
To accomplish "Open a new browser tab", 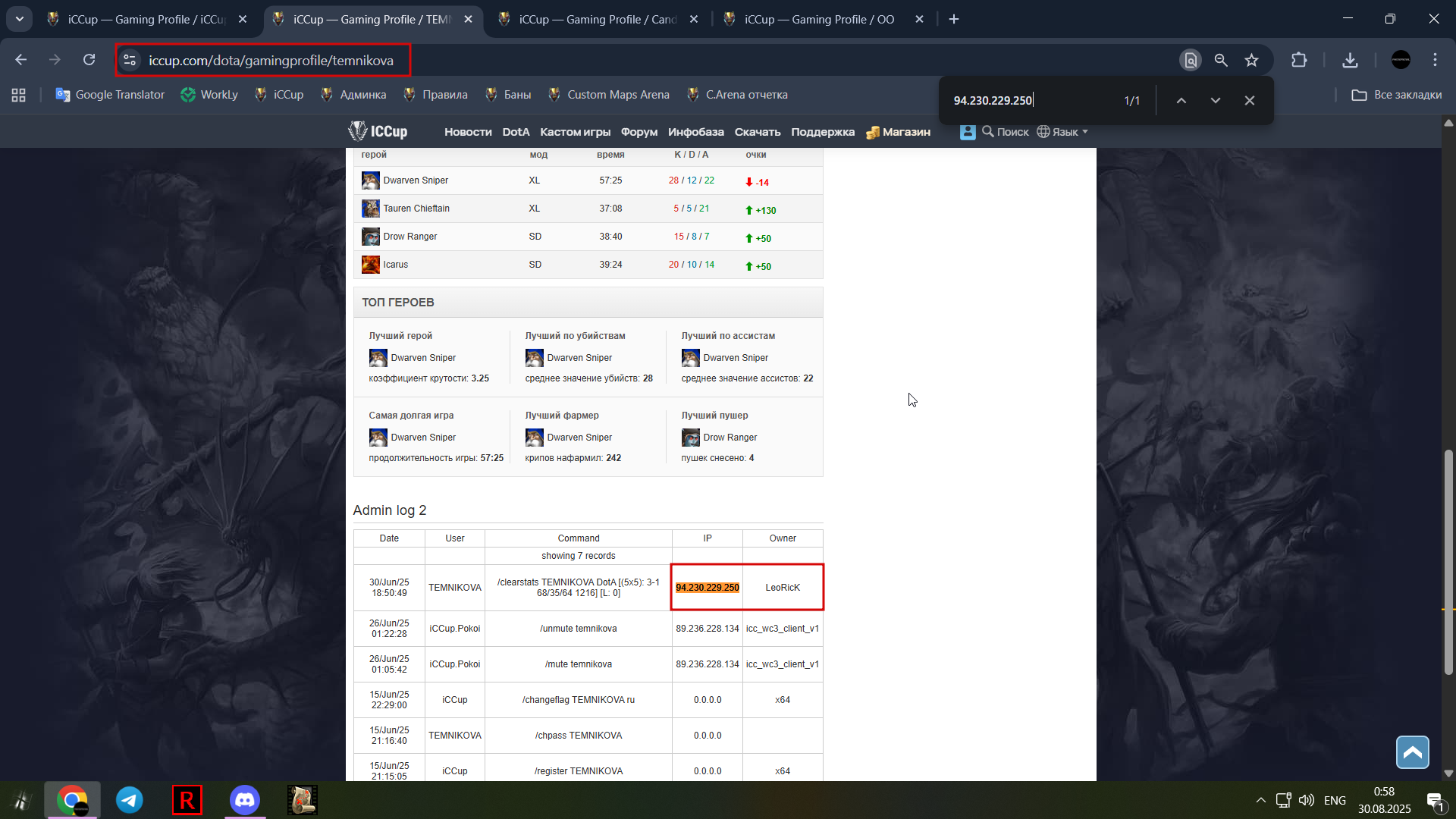I will [954, 20].
